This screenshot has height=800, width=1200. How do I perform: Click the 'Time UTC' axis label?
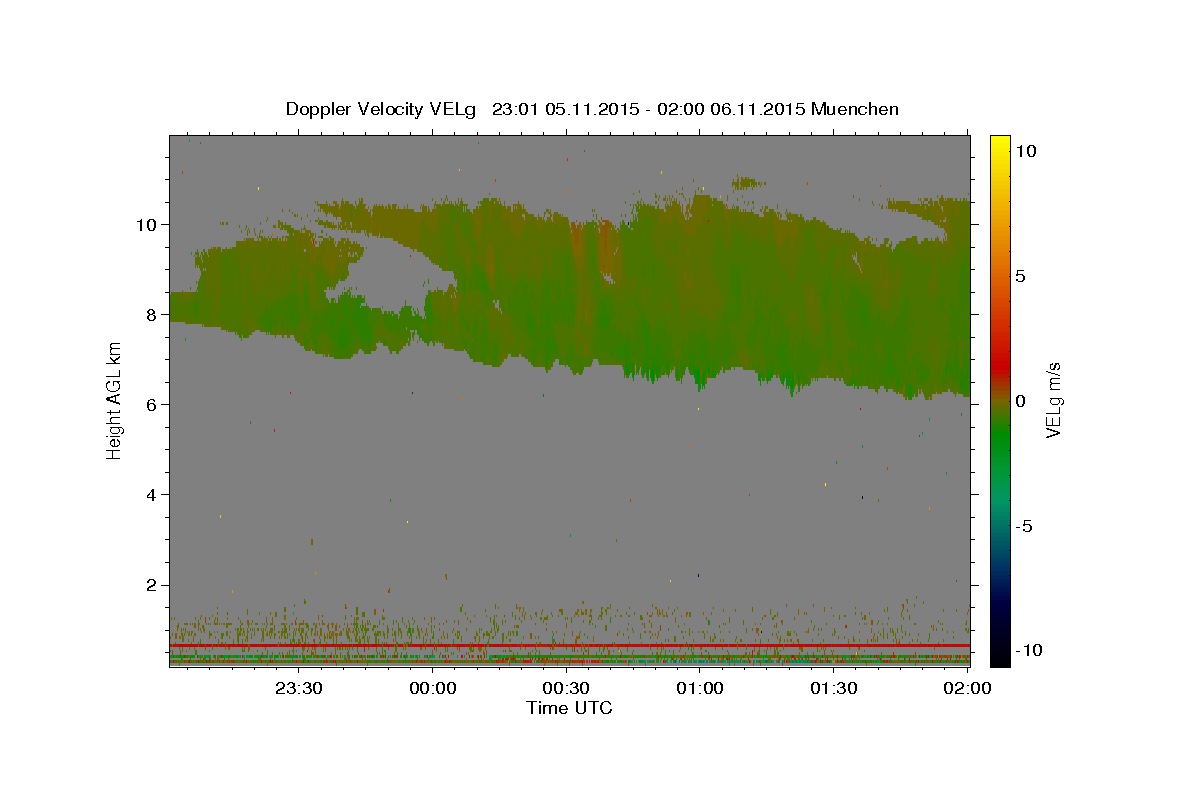[x=569, y=708]
